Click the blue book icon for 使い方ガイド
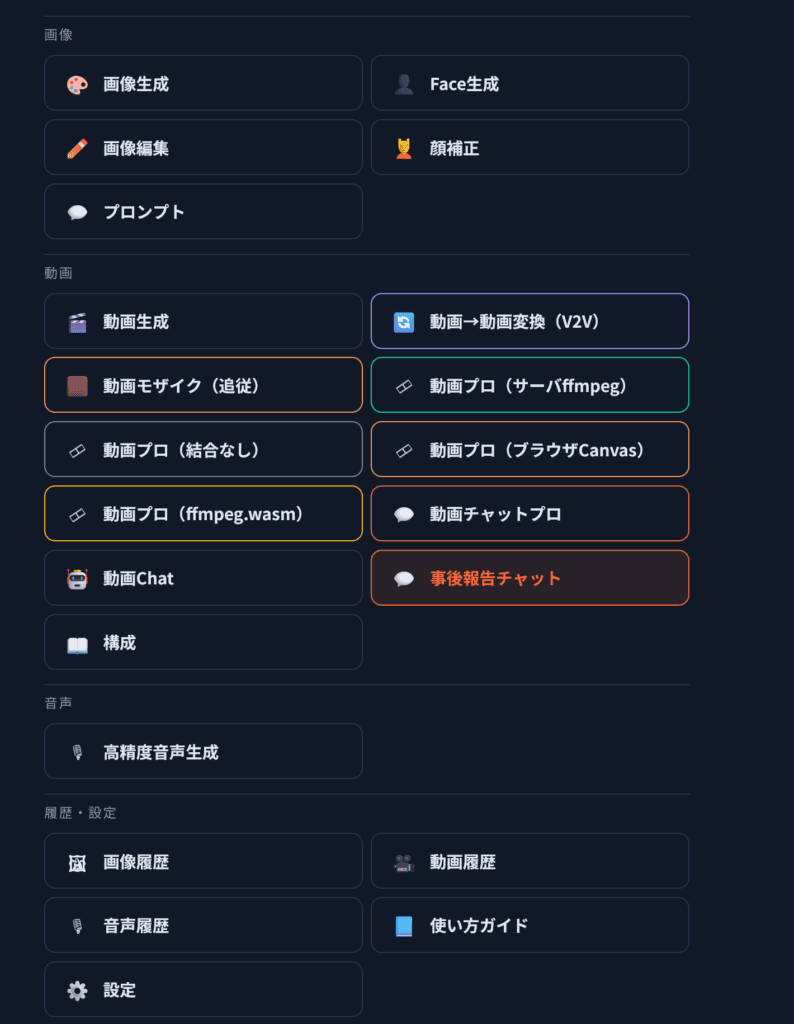This screenshot has height=1024, width=794. point(404,926)
